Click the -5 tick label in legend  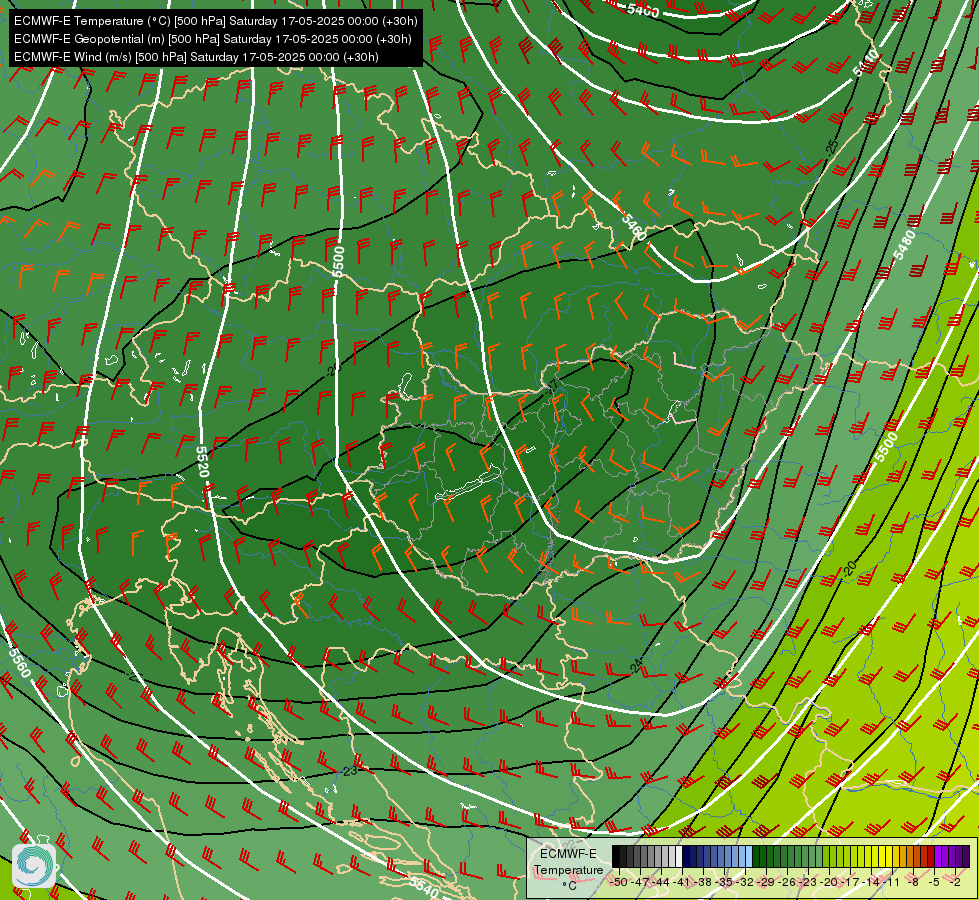(935, 882)
